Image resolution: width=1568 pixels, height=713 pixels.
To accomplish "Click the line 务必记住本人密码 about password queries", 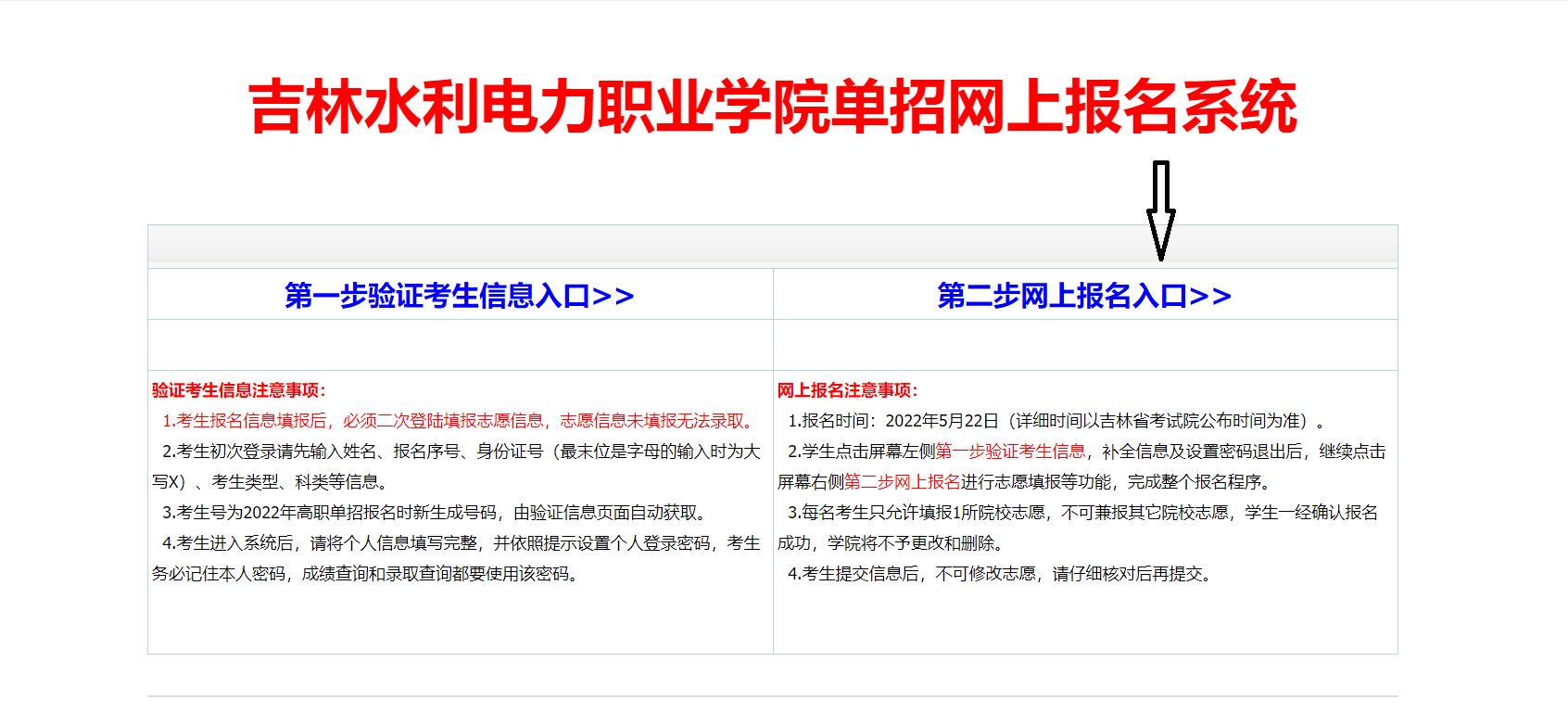I will click(367, 574).
